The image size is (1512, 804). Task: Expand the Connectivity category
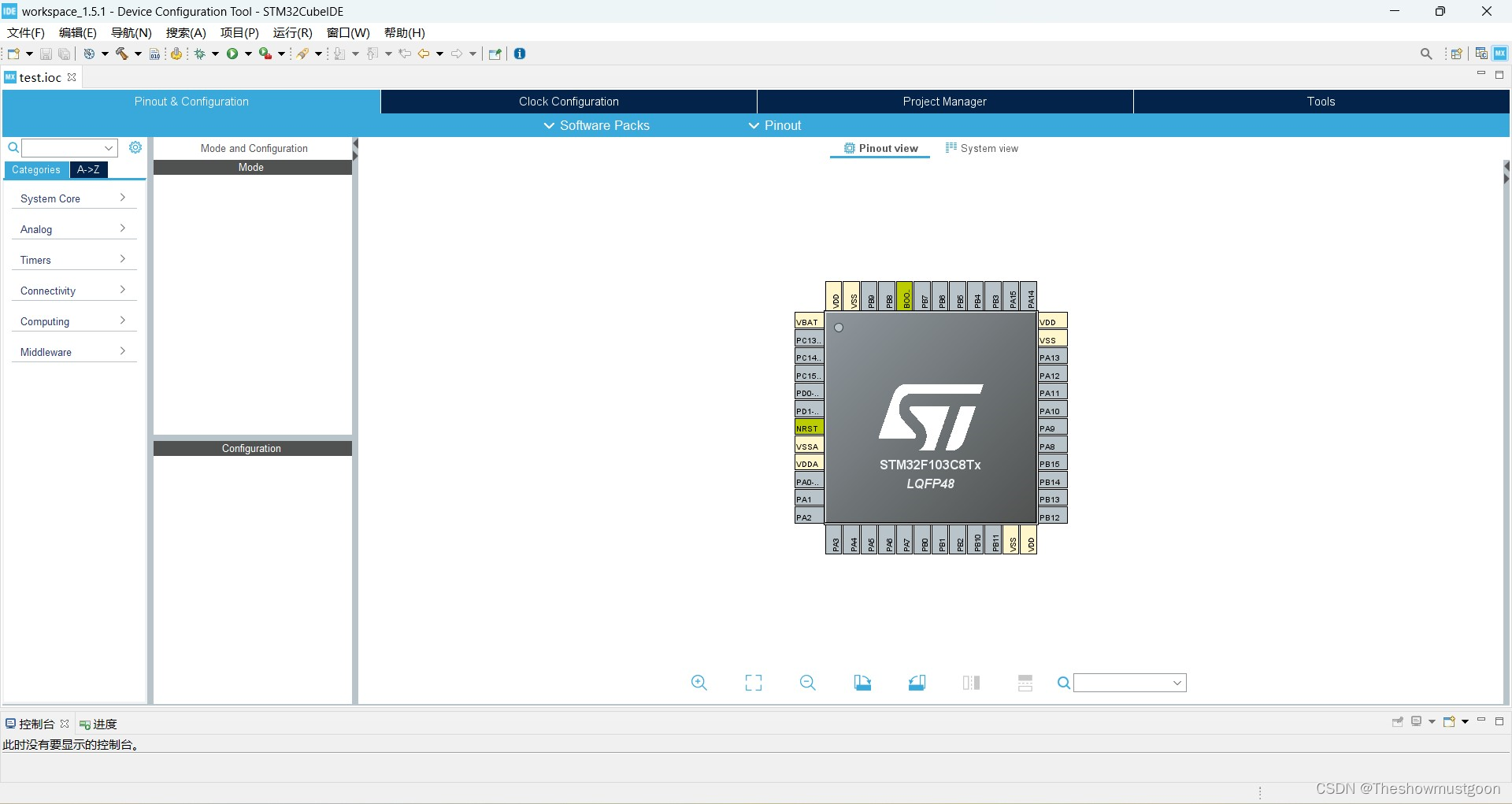click(72, 291)
